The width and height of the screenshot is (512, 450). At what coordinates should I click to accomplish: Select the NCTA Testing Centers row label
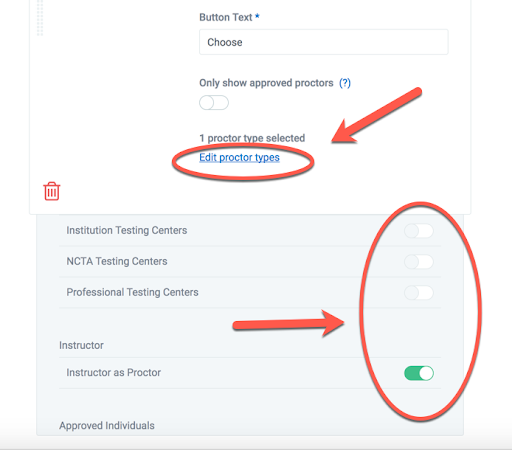pyautogui.click(x=117, y=261)
